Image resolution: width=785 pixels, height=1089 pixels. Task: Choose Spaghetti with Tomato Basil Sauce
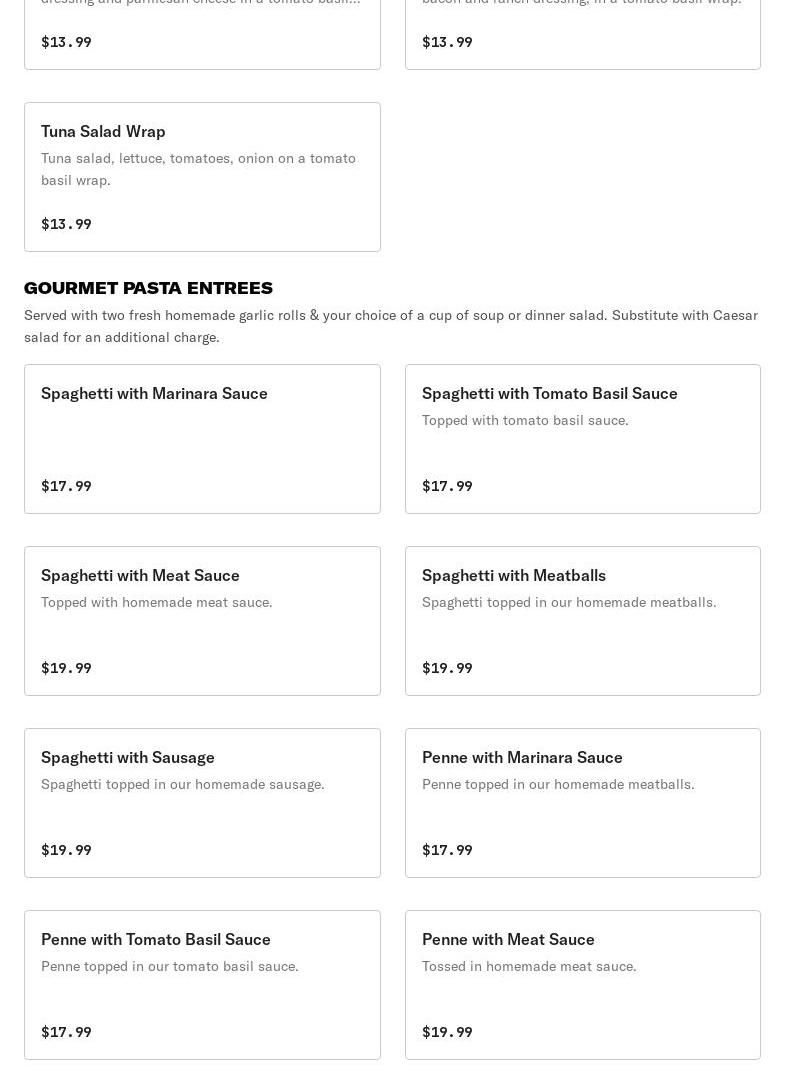tap(549, 393)
